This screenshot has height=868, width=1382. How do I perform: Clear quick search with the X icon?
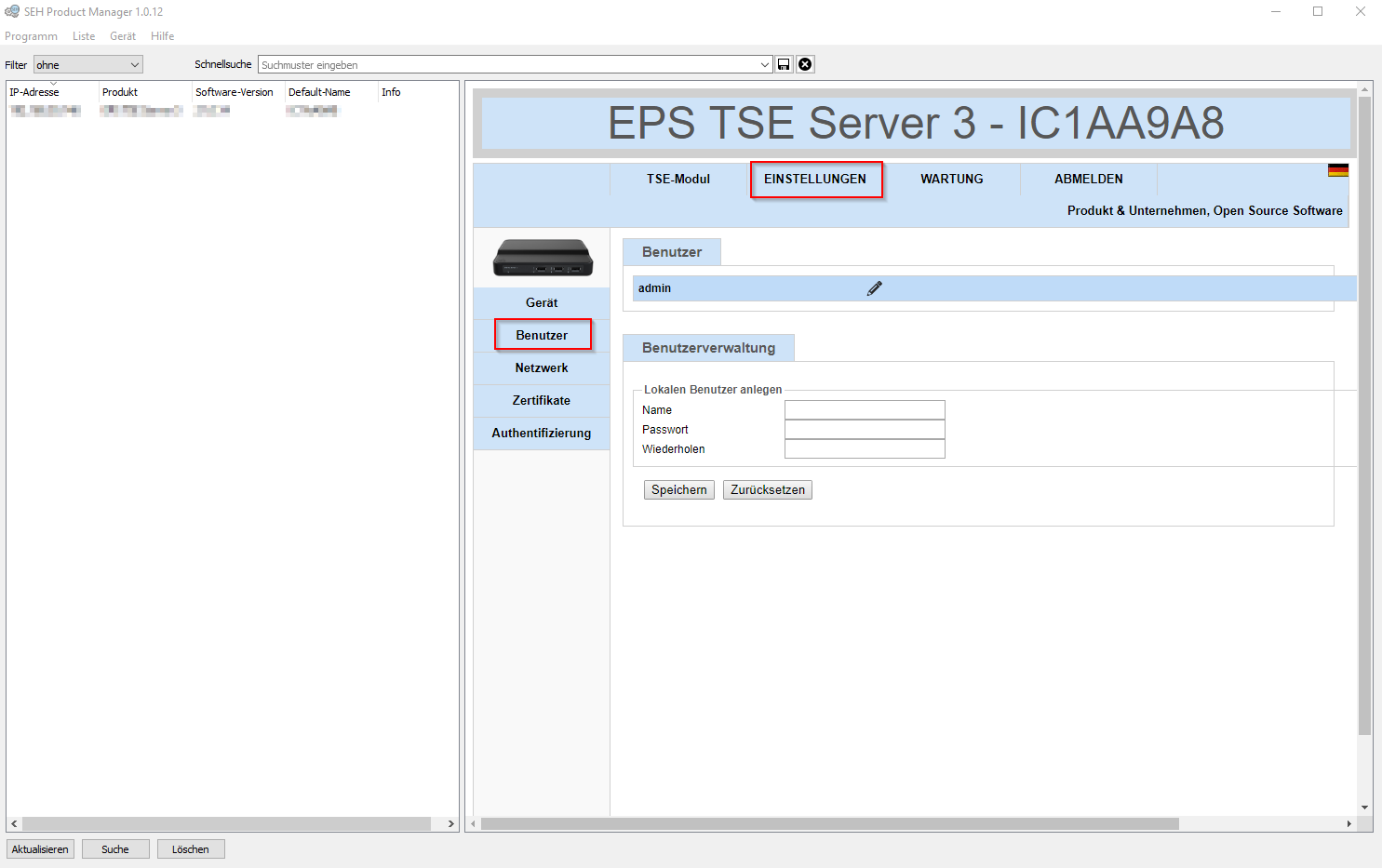point(805,64)
